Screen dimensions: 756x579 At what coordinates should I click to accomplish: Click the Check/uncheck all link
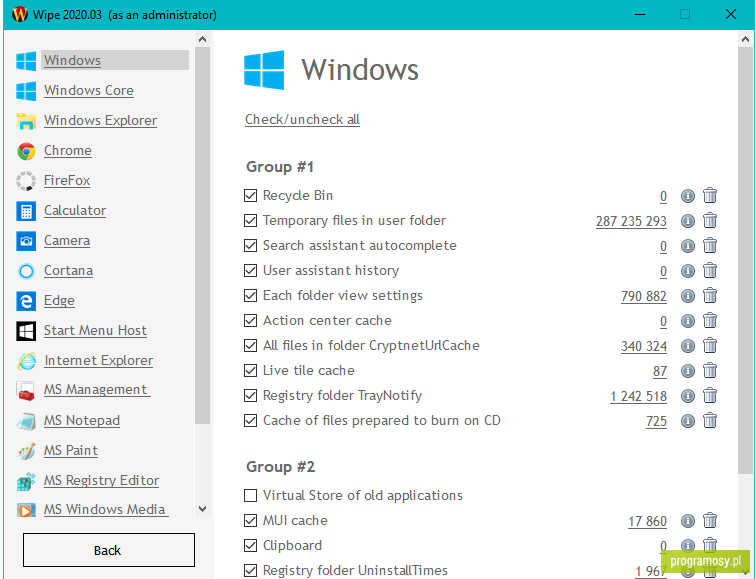tap(302, 120)
